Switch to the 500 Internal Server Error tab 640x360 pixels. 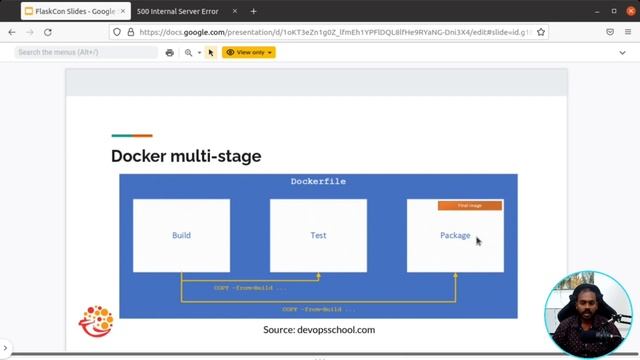point(178,11)
